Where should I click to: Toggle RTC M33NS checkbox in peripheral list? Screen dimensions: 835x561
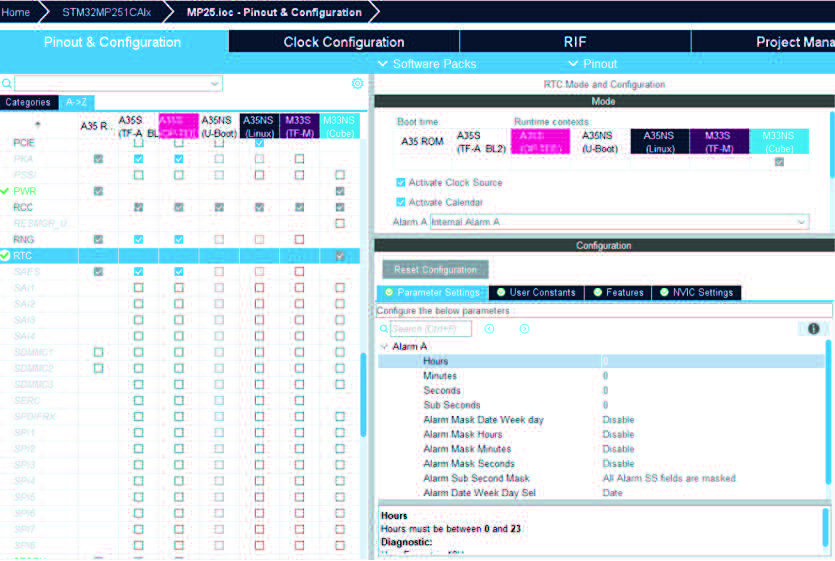(x=340, y=256)
